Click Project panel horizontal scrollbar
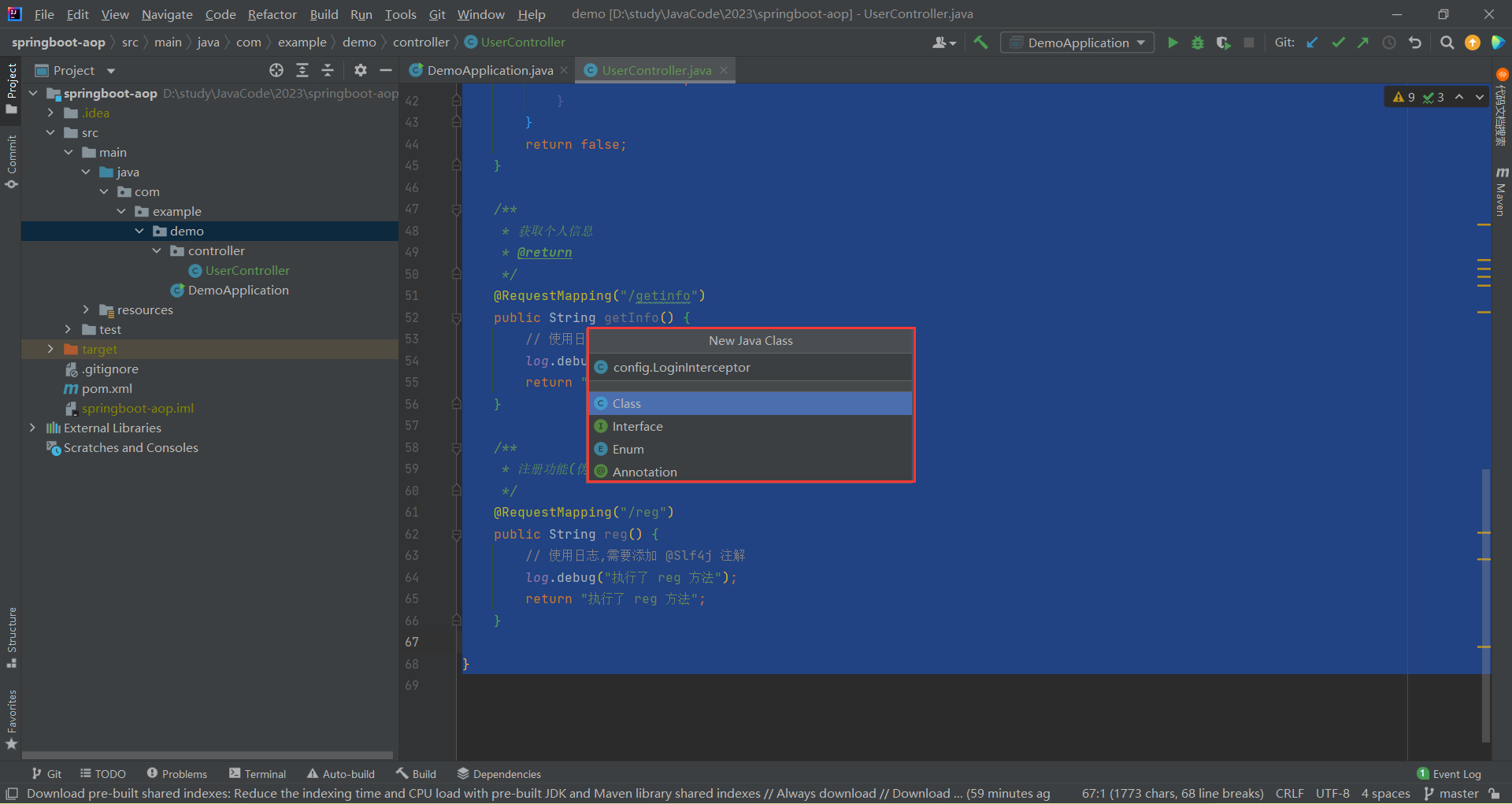 207,754
